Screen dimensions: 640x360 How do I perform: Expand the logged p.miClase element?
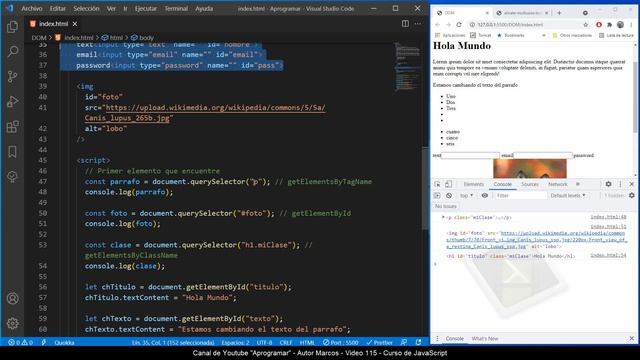[x=443, y=218]
